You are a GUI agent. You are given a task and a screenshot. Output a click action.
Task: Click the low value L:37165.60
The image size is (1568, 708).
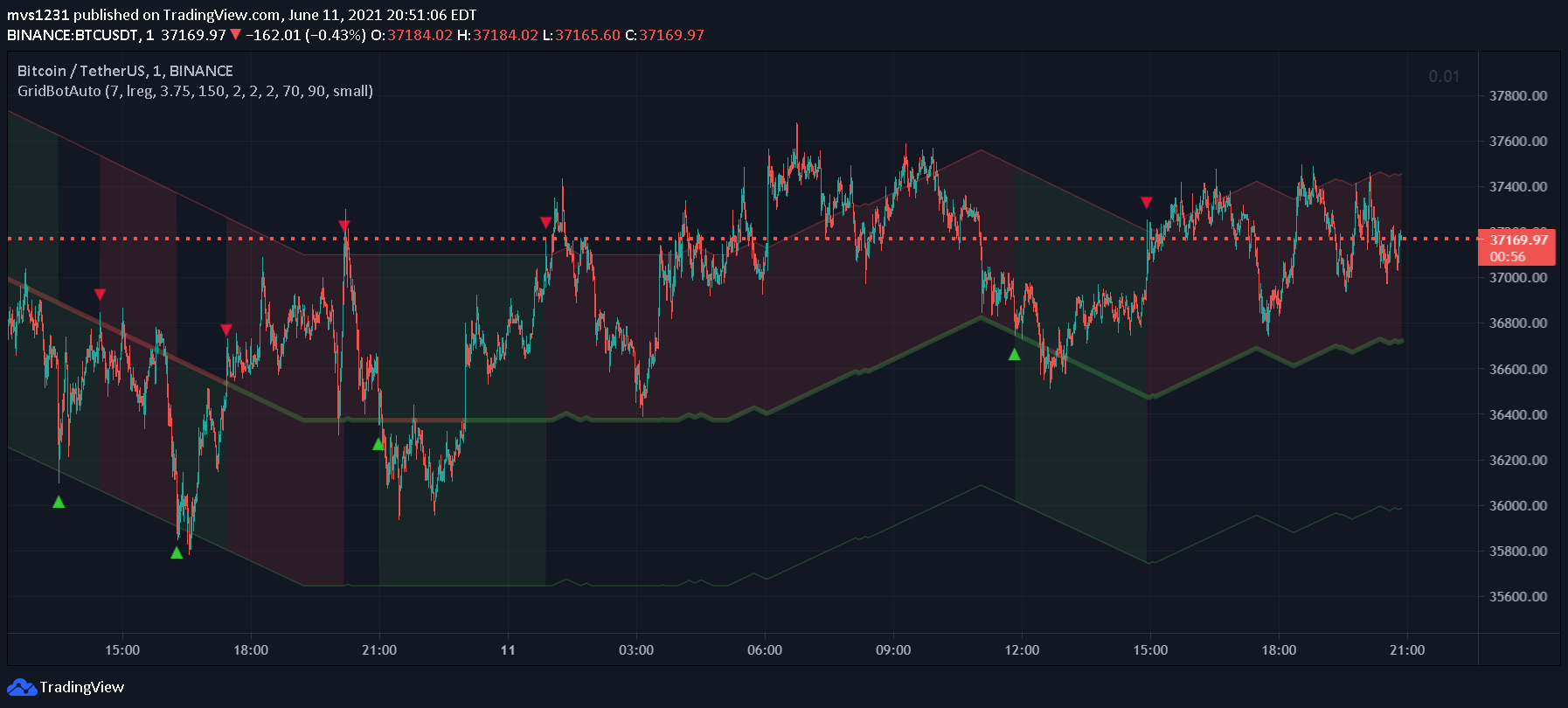(581, 35)
